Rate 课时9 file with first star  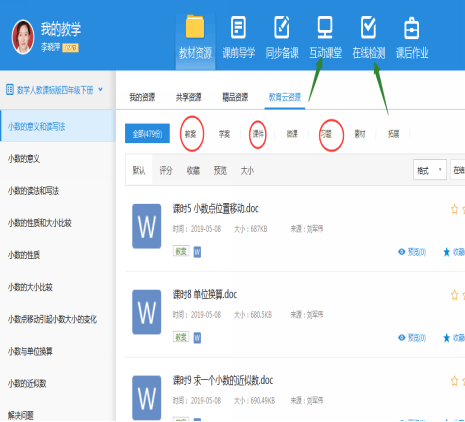[454, 381]
